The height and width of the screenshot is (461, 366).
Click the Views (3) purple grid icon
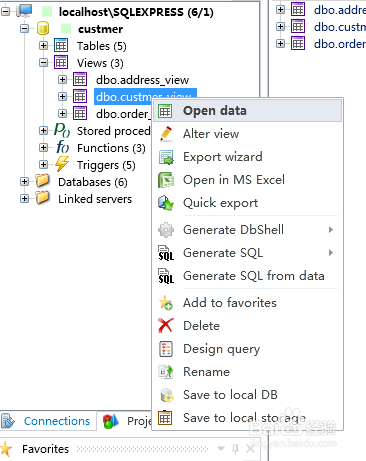(x=61, y=62)
